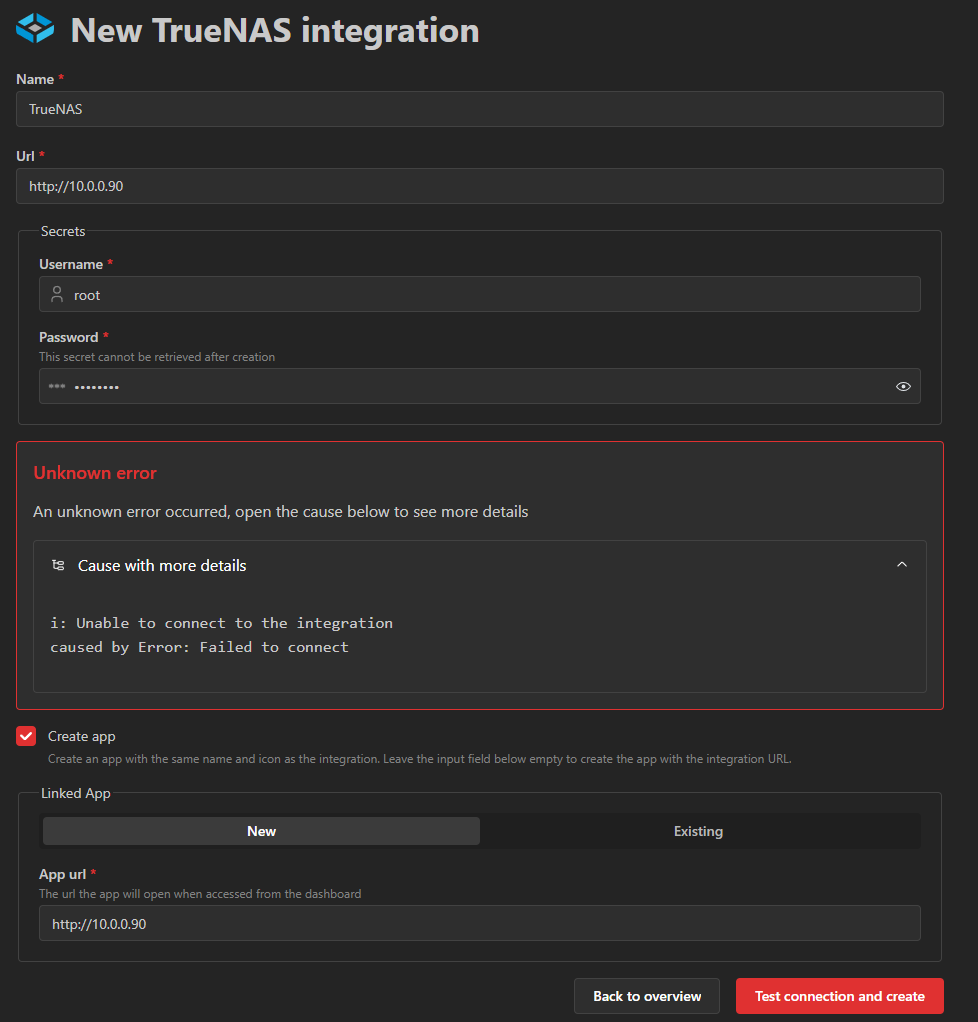
Task: Collapse the Cause with more details chevron
Action: pyautogui.click(x=902, y=564)
